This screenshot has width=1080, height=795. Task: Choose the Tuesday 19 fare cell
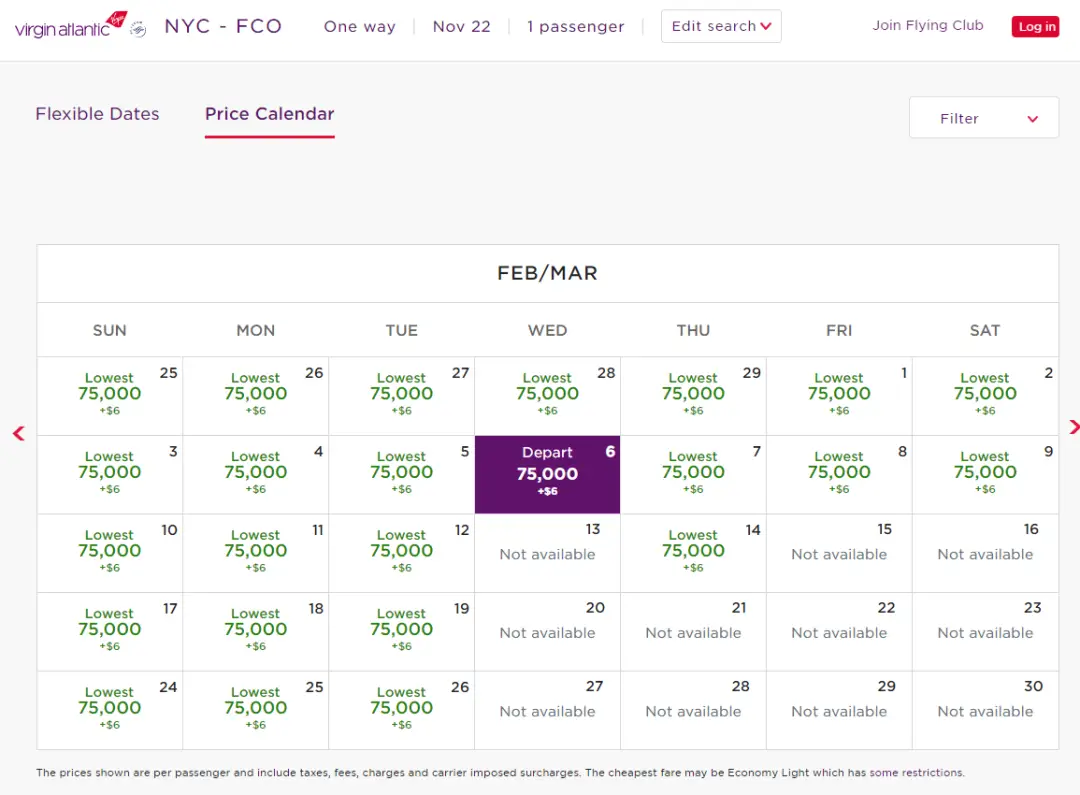tap(401, 631)
